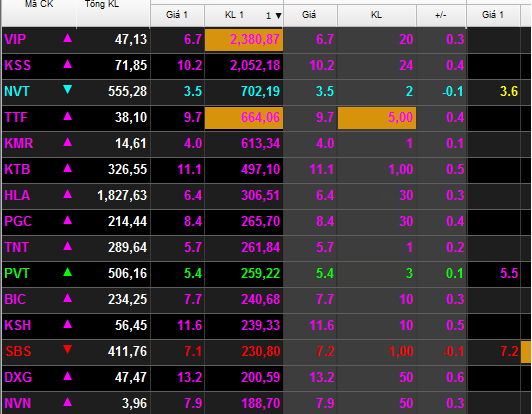
Task: Click the up arrow icon beside VIP
Action: (68, 38)
